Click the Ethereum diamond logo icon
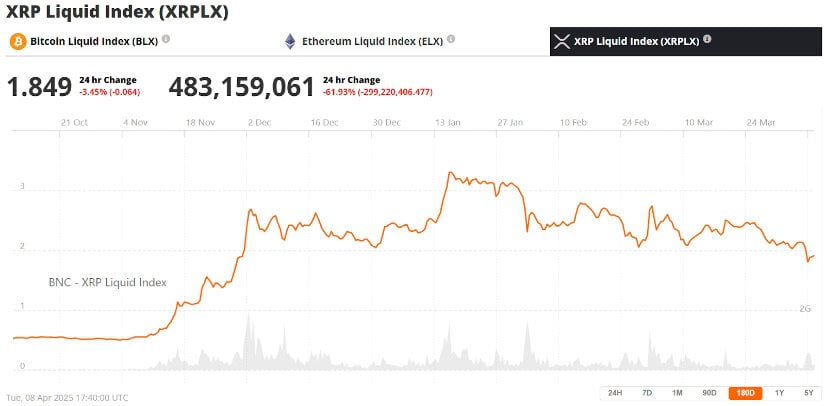 [x=290, y=42]
